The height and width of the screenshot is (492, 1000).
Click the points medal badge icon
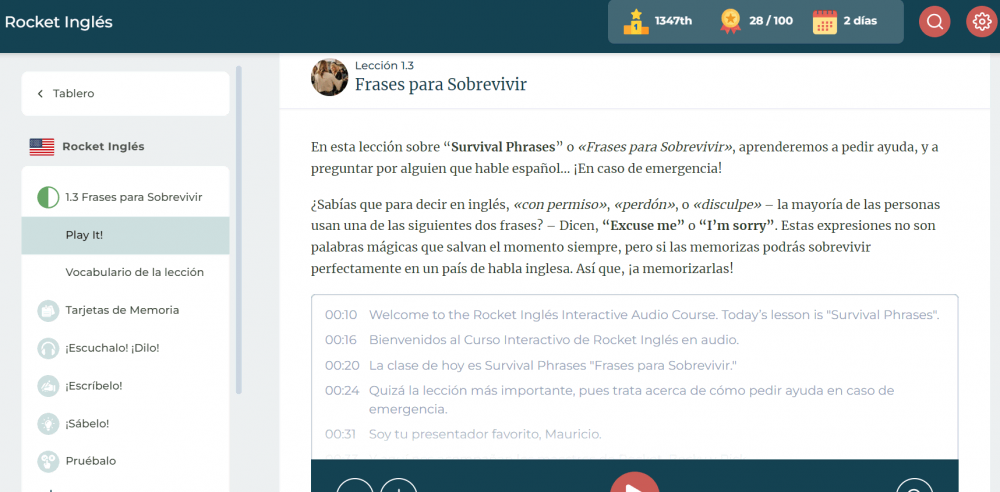730,21
